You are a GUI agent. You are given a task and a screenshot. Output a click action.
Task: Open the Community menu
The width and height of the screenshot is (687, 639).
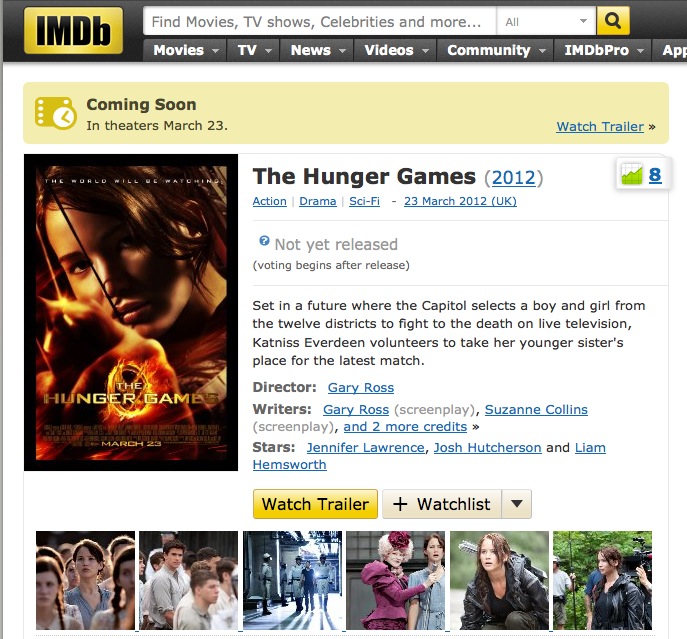pyautogui.click(x=496, y=50)
